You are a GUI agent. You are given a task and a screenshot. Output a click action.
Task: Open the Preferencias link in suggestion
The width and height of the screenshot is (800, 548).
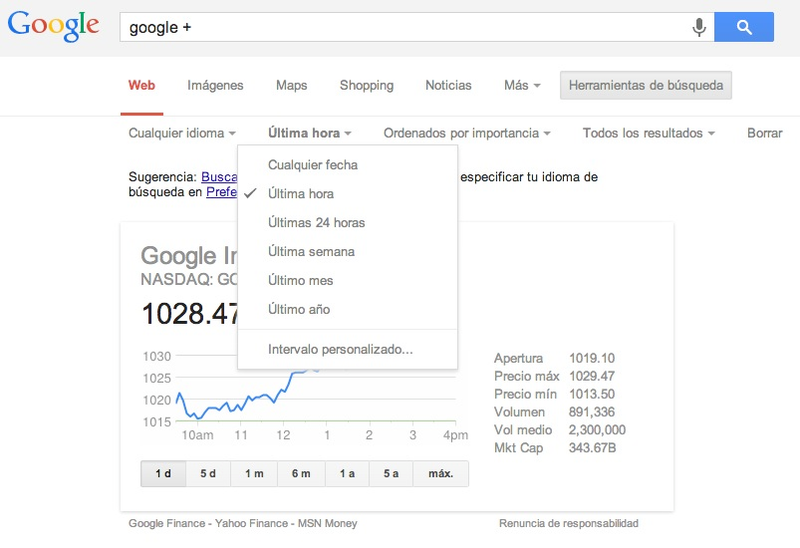(x=221, y=192)
